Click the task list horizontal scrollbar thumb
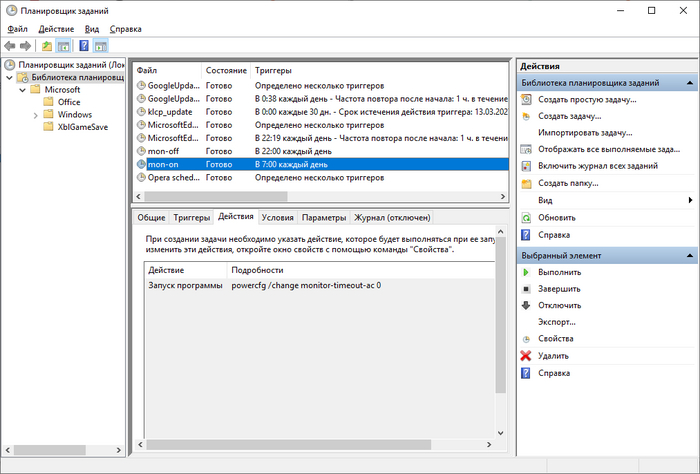 click(x=216, y=196)
